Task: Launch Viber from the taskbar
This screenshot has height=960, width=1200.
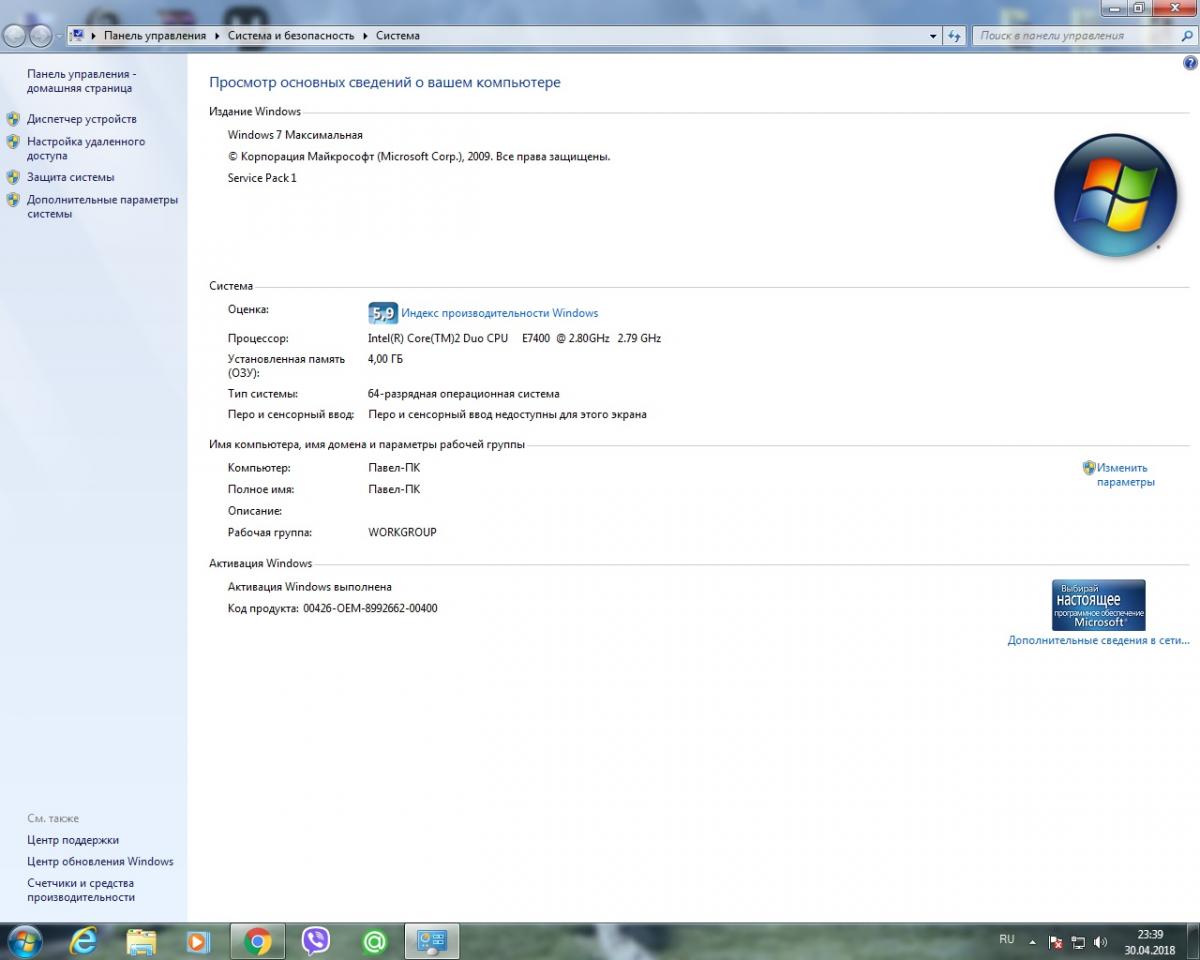Action: (316, 941)
